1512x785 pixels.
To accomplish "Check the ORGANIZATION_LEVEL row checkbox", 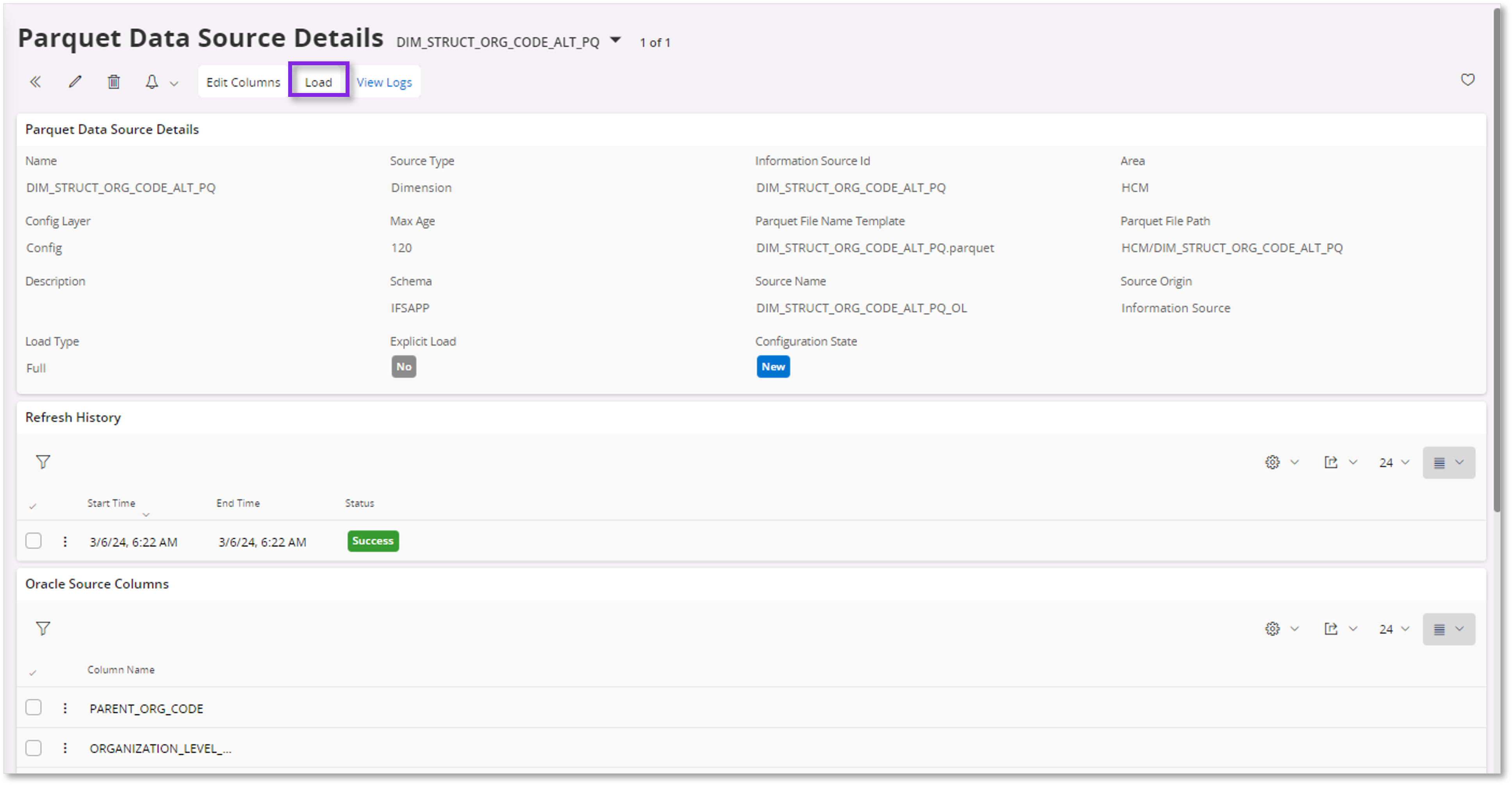I will (34, 748).
